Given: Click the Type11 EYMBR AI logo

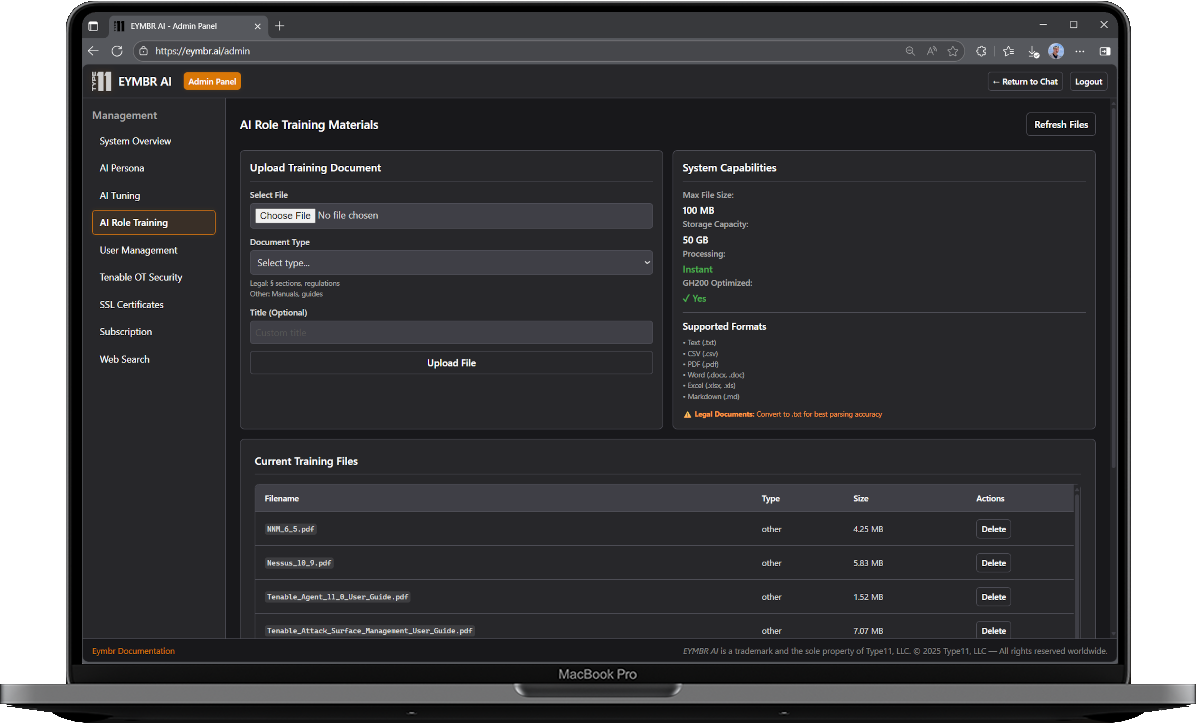Looking at the screenshot, I should click(x=101, y=81).
